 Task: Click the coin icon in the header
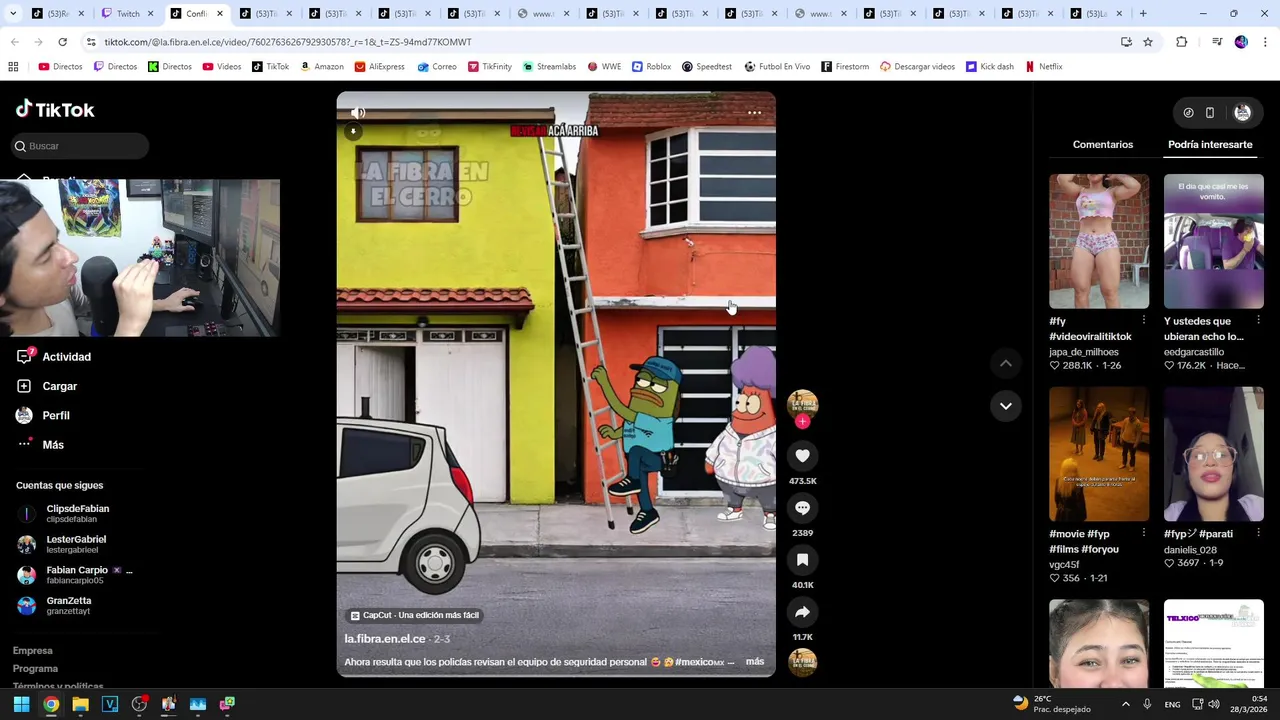[x=1188, y=113]
